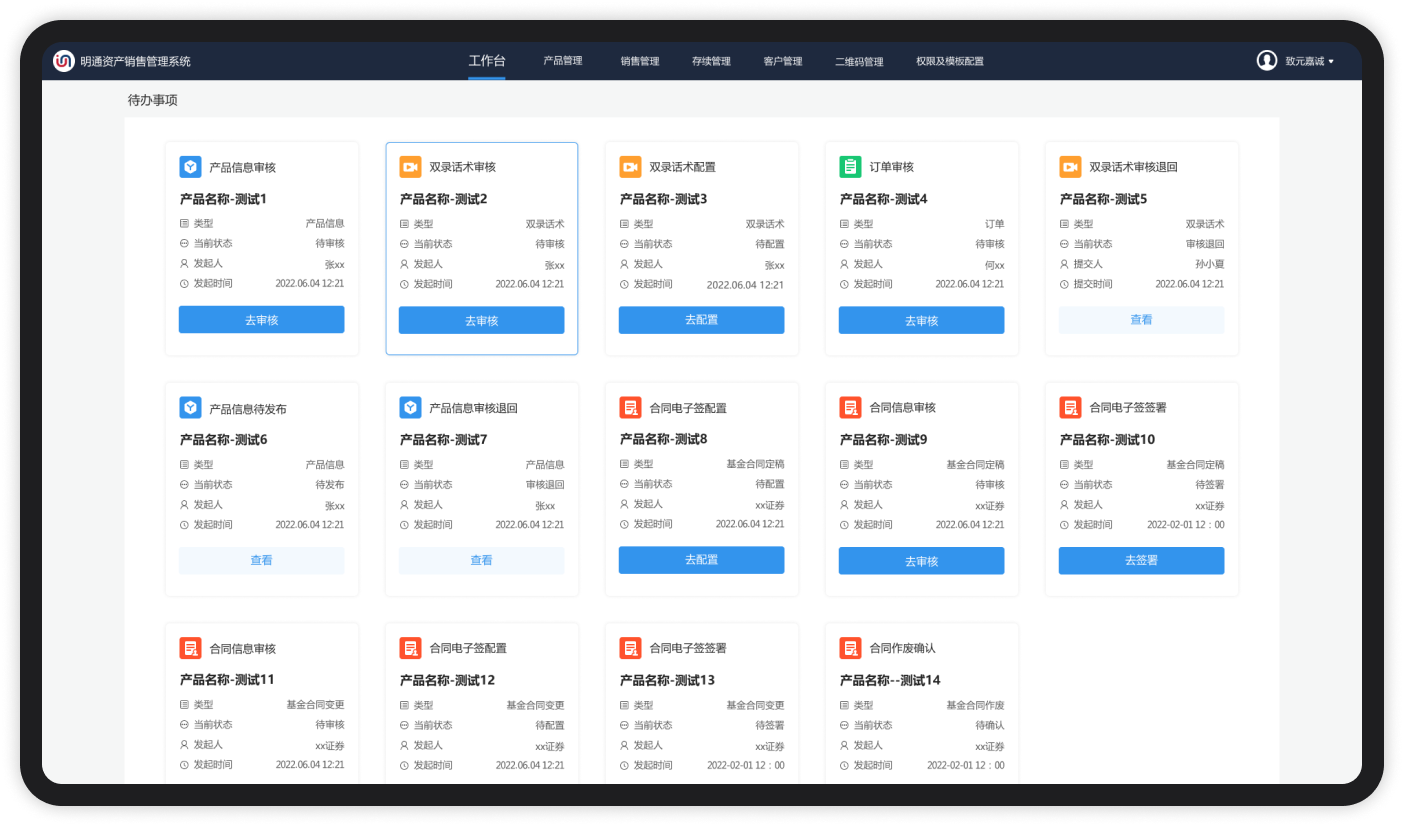
Task: Select 二维码管理 in the top navigation
Action: [x=859, y=61]
